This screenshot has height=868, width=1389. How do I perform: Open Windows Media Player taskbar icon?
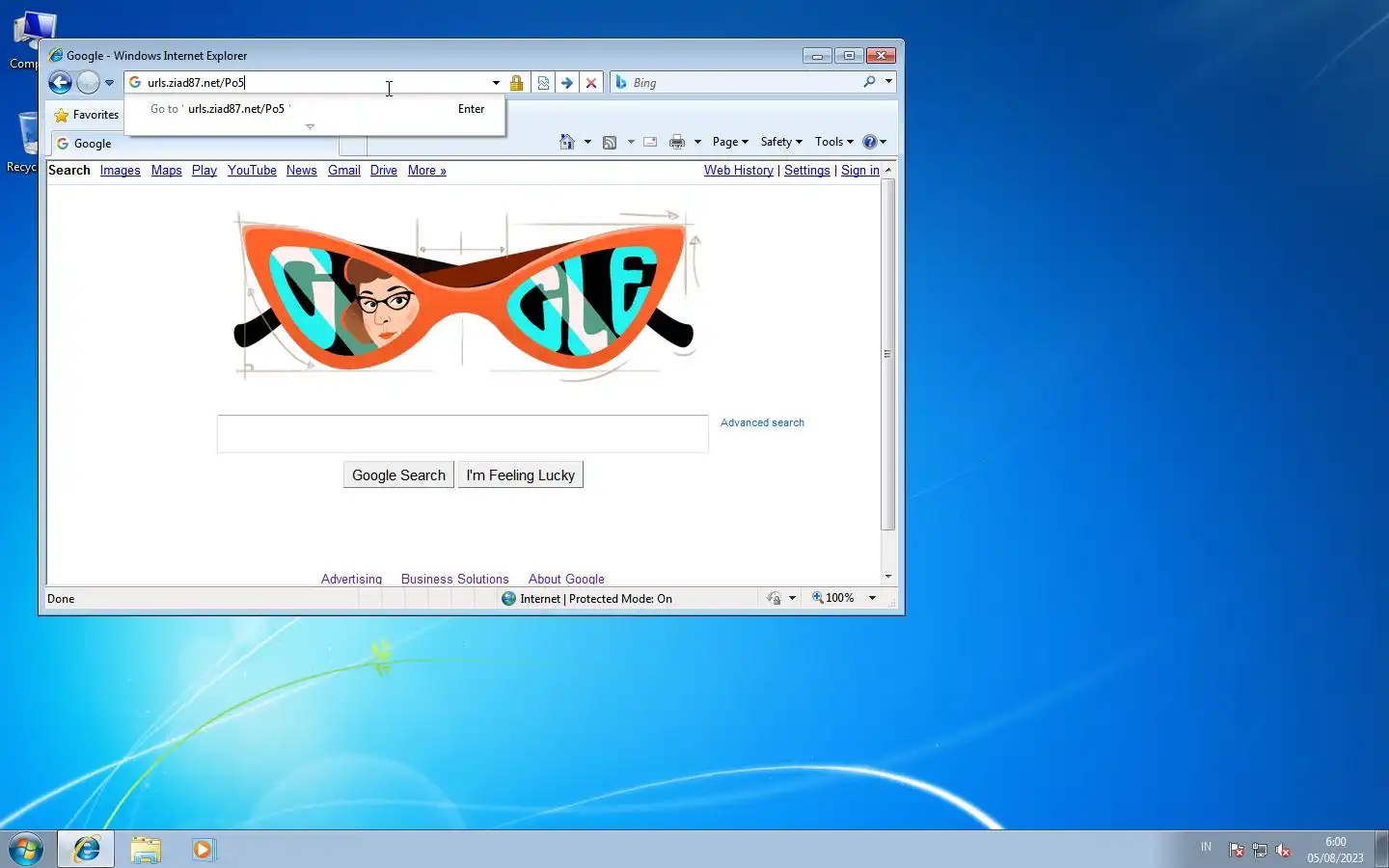[x=204, y=850]
